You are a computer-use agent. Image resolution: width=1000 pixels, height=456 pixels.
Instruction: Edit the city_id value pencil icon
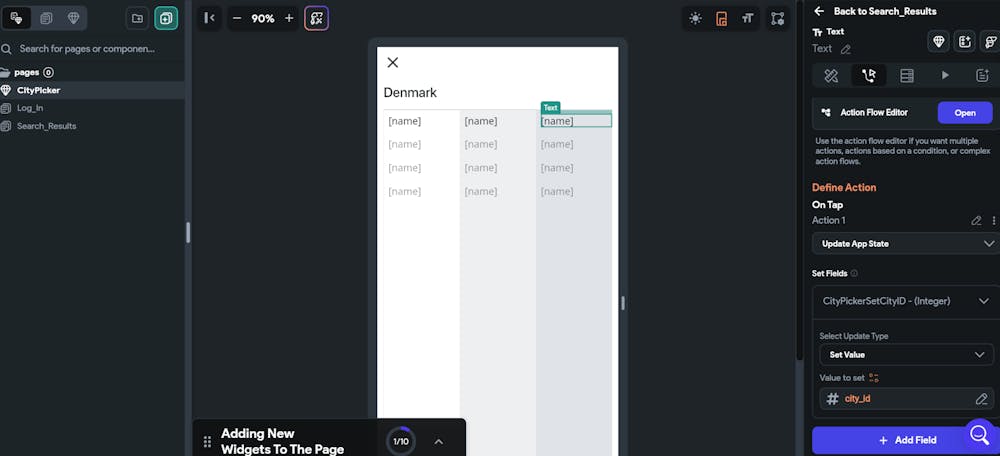point(981,399)
